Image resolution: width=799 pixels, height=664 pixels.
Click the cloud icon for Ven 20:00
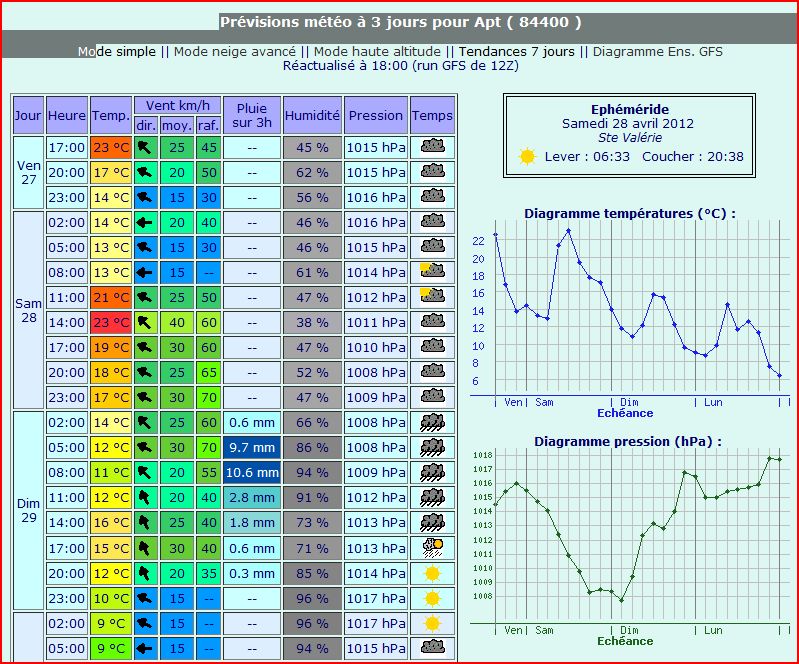click(x=433, y=172)
